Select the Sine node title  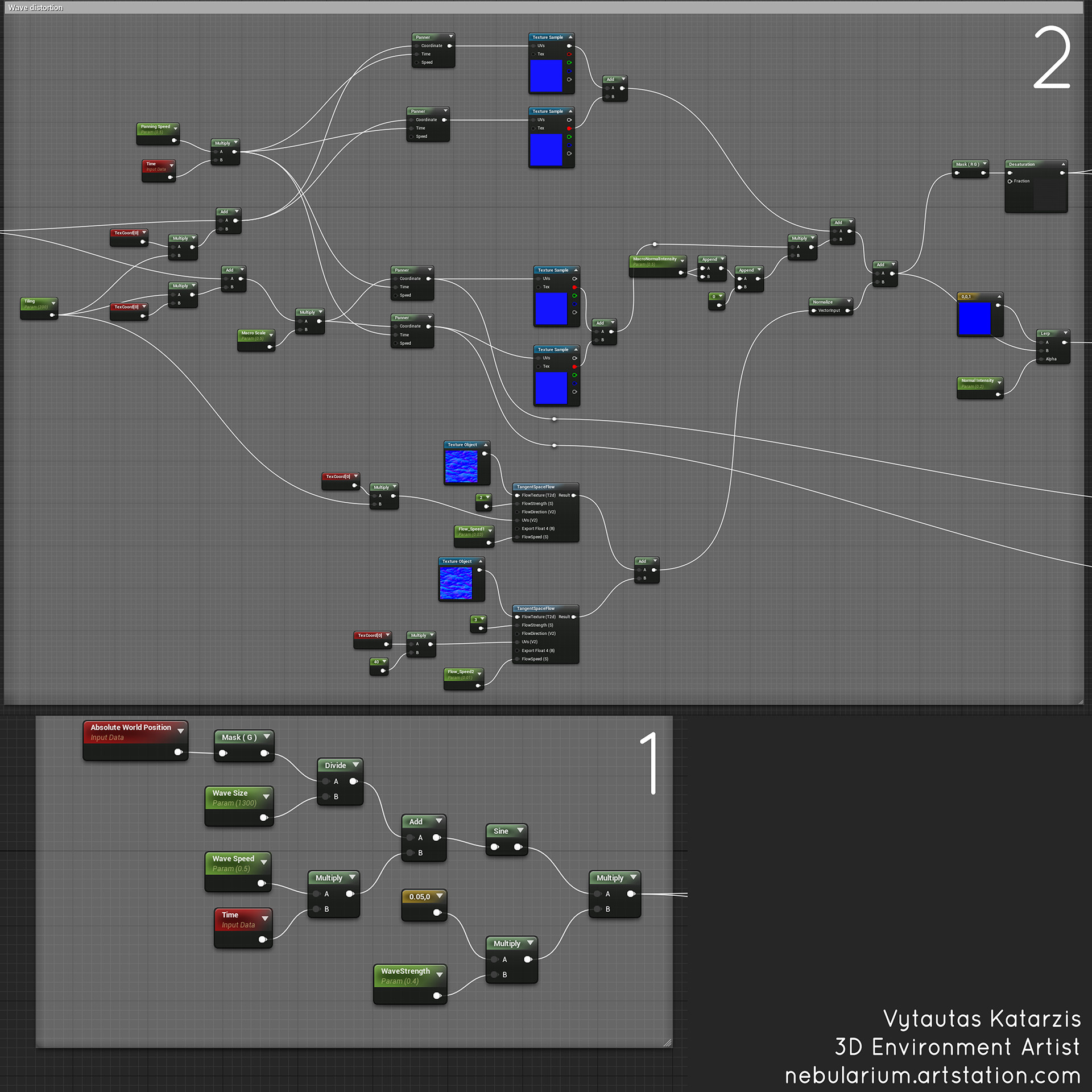(x=500, y=831)
